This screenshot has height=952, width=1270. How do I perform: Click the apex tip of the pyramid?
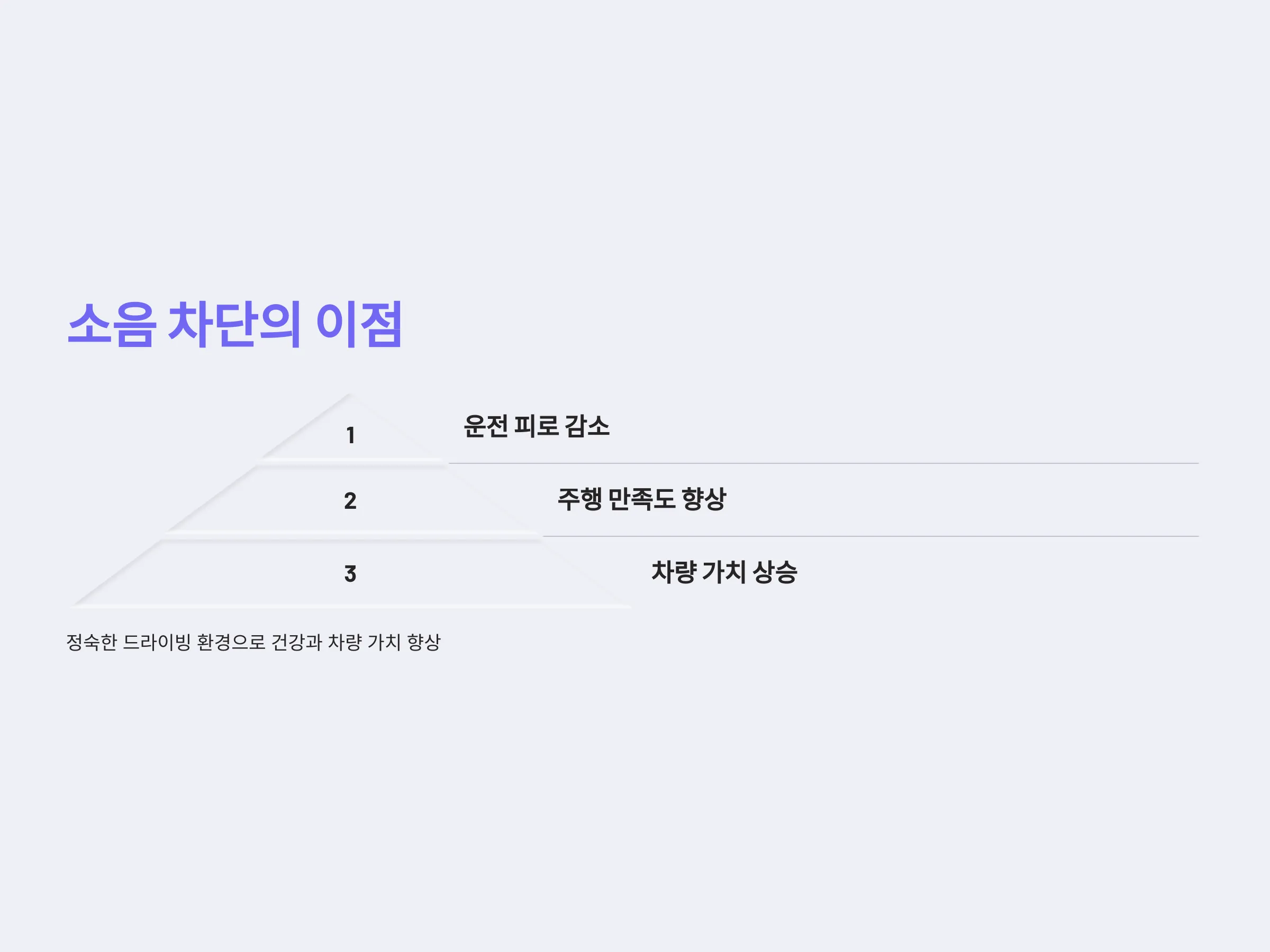350,396
